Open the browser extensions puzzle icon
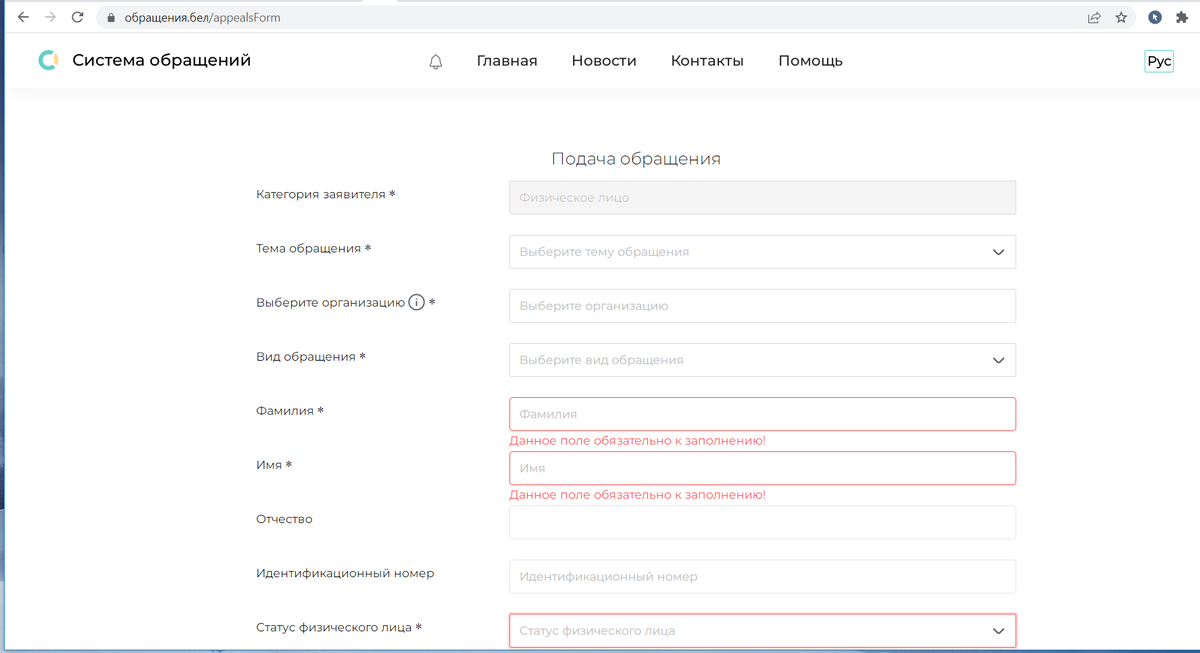Viewport: 1200px width, 653px height. coord(1181,17)
